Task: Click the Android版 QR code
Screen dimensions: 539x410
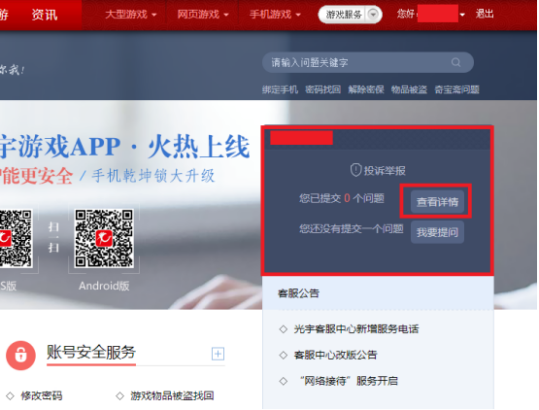Action: [x=104, y=238]
